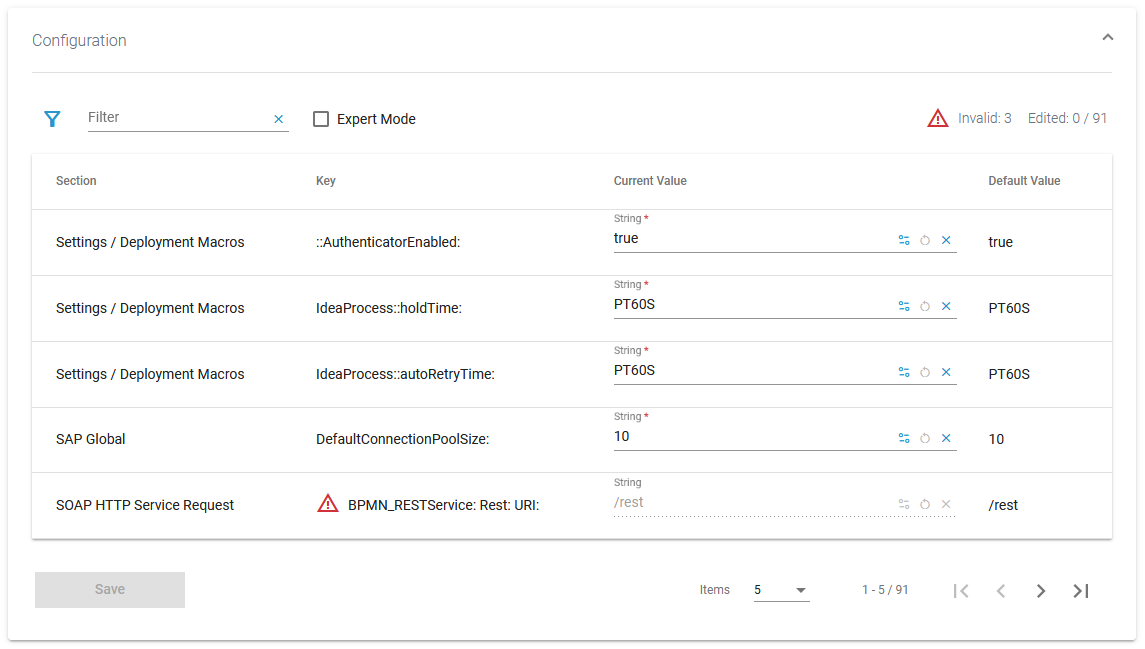This screenshot has height=649, width=1145.
Task: Click the previous page arrow
Action: tap(1001, 590)
